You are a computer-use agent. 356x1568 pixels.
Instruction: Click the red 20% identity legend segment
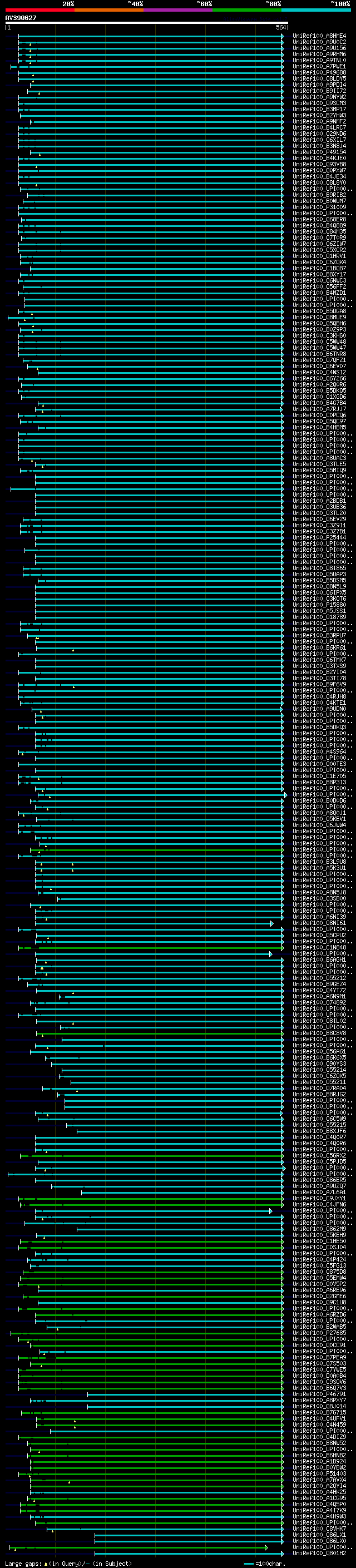tap(39, 10)
